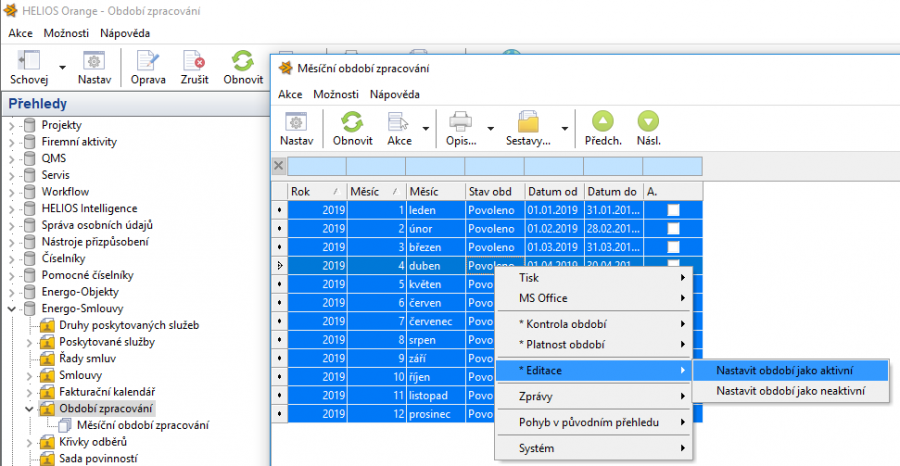The height and width of the screenshot is (466, 900).
Task: Choose Nastavit období jako aktivní
Action: (x=791, y=371)
